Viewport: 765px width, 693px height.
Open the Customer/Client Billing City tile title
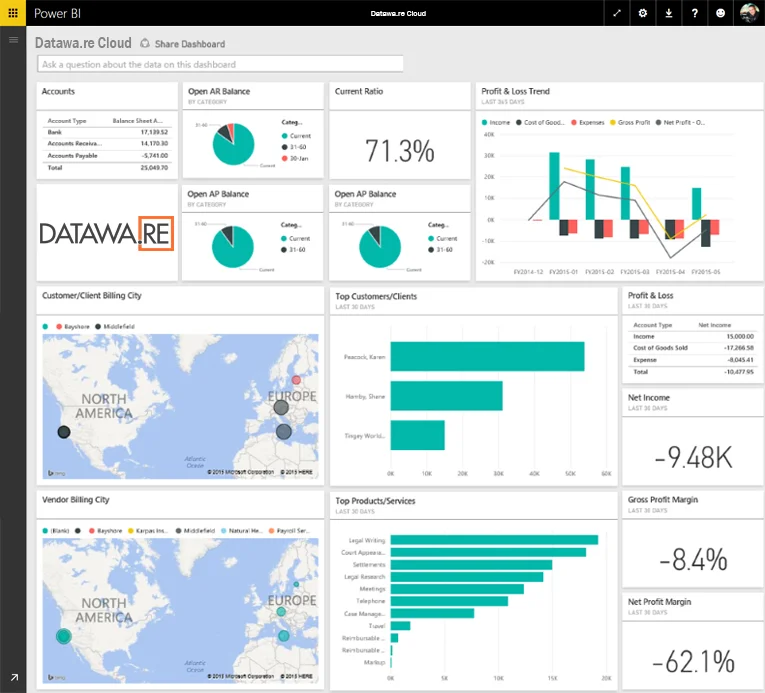pyautogui.click(x=91, y=295)
